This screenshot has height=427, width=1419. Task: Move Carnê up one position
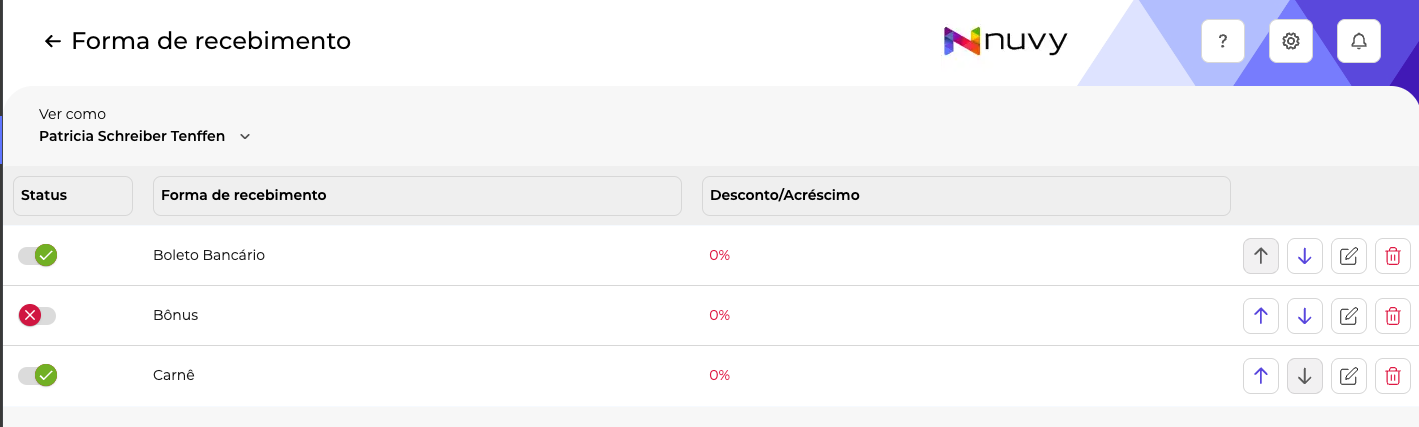coord(1260,376)
